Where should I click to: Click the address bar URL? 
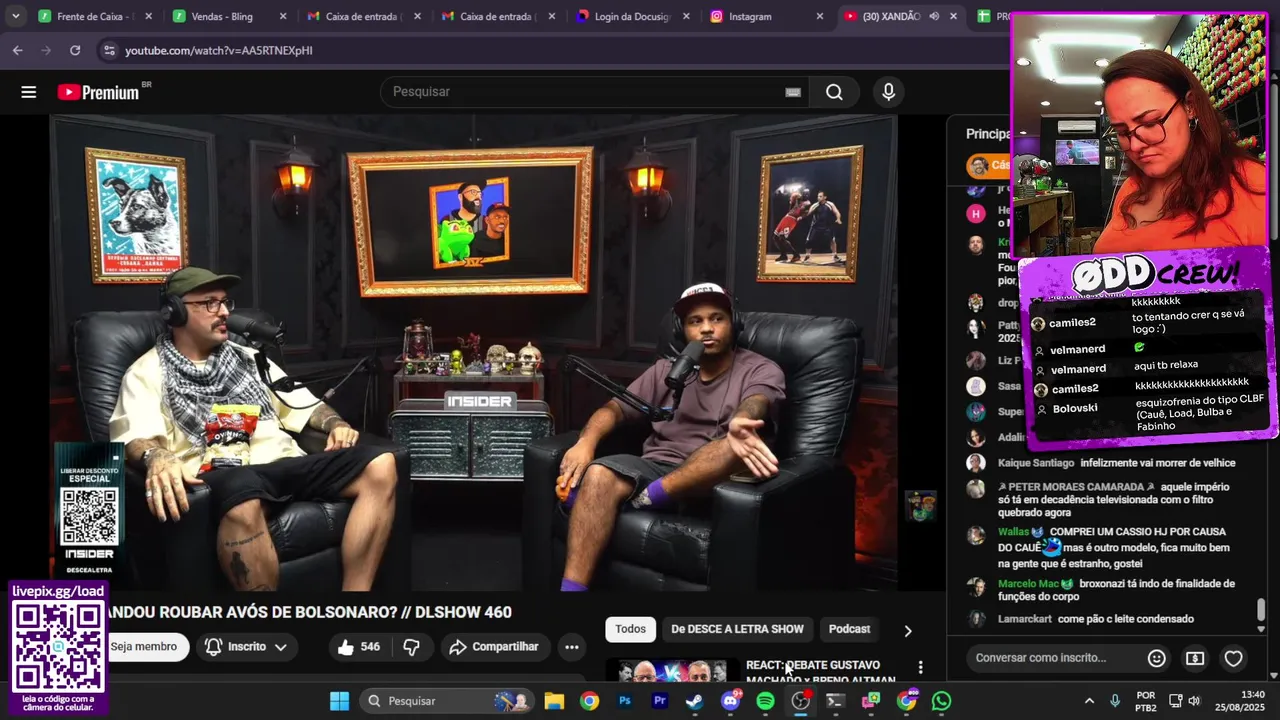219,50
